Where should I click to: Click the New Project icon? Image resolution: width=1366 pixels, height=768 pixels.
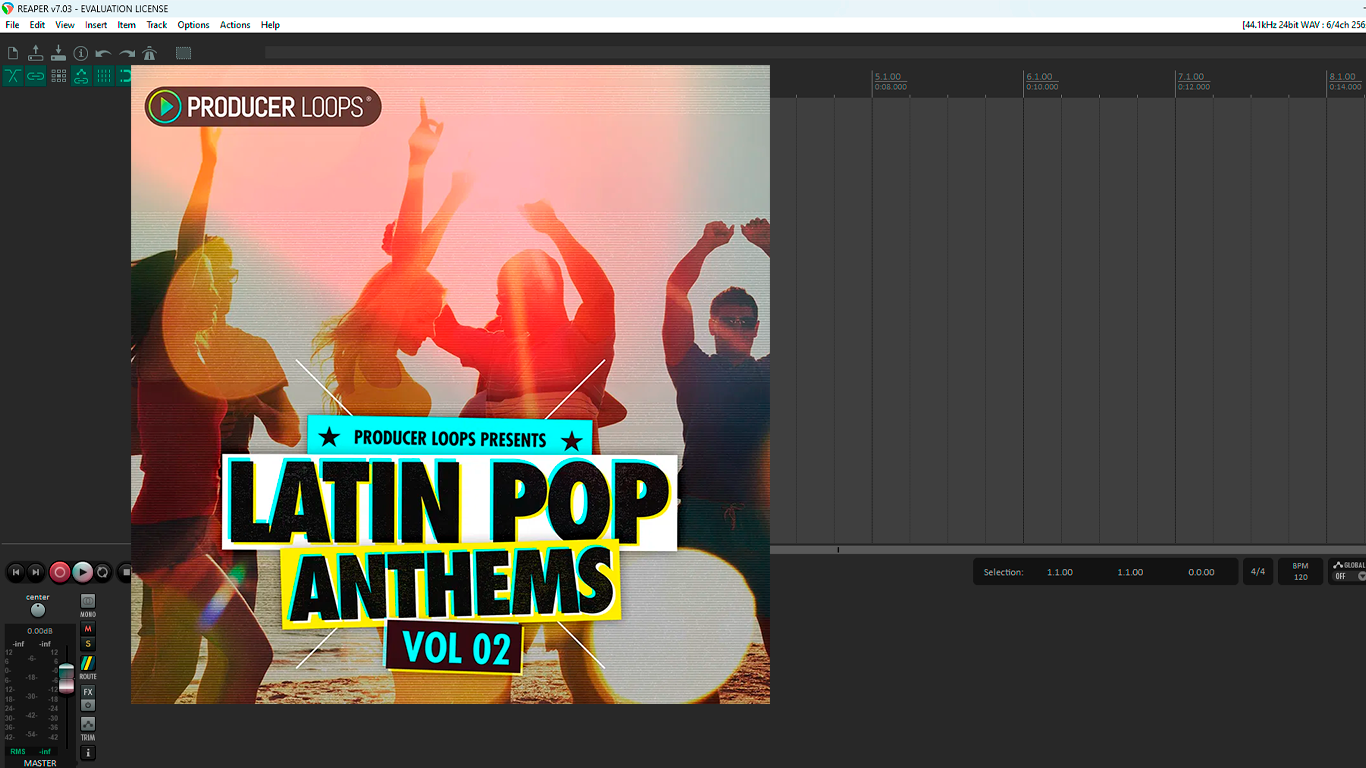13,53
